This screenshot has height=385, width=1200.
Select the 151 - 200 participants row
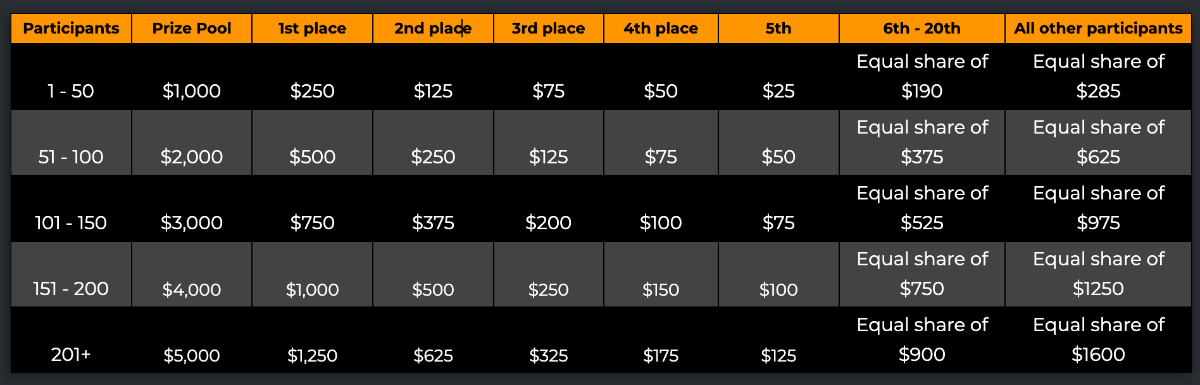tap(601, 274)
